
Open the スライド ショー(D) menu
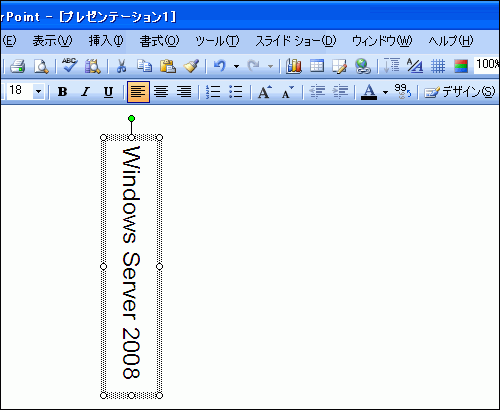coord(296,41)
